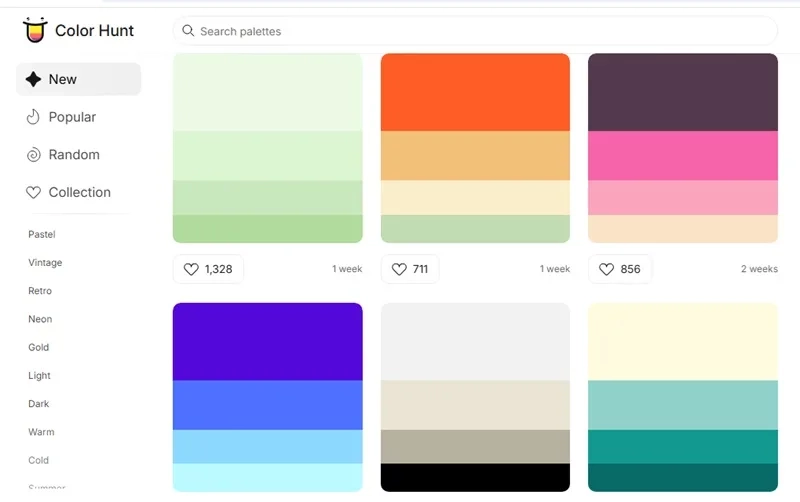Open the Retro palettes link
This screenshot has width=800, height=502.
tap(40, 291)
